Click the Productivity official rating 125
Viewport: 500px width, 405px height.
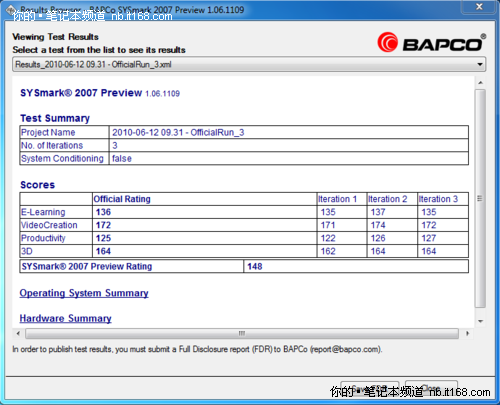tap(103, 238)
